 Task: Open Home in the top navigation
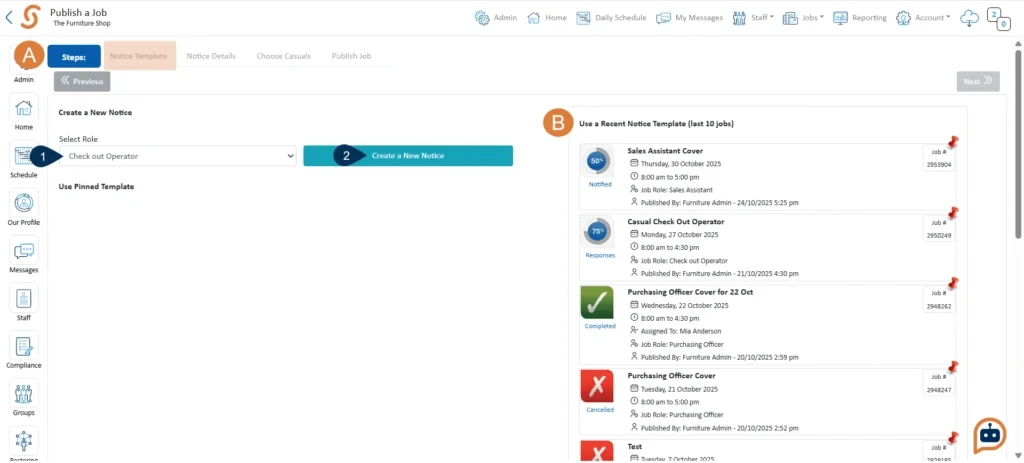(547, 18)
